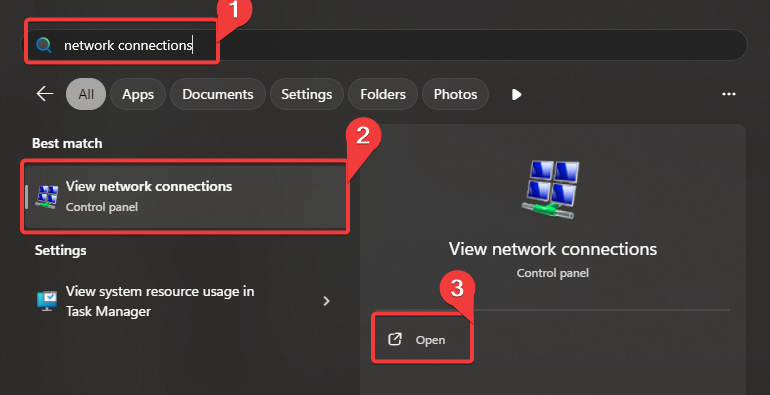Filter results by Folders
The height and width of the screenshot is (395, 770).
pos(383,94)
